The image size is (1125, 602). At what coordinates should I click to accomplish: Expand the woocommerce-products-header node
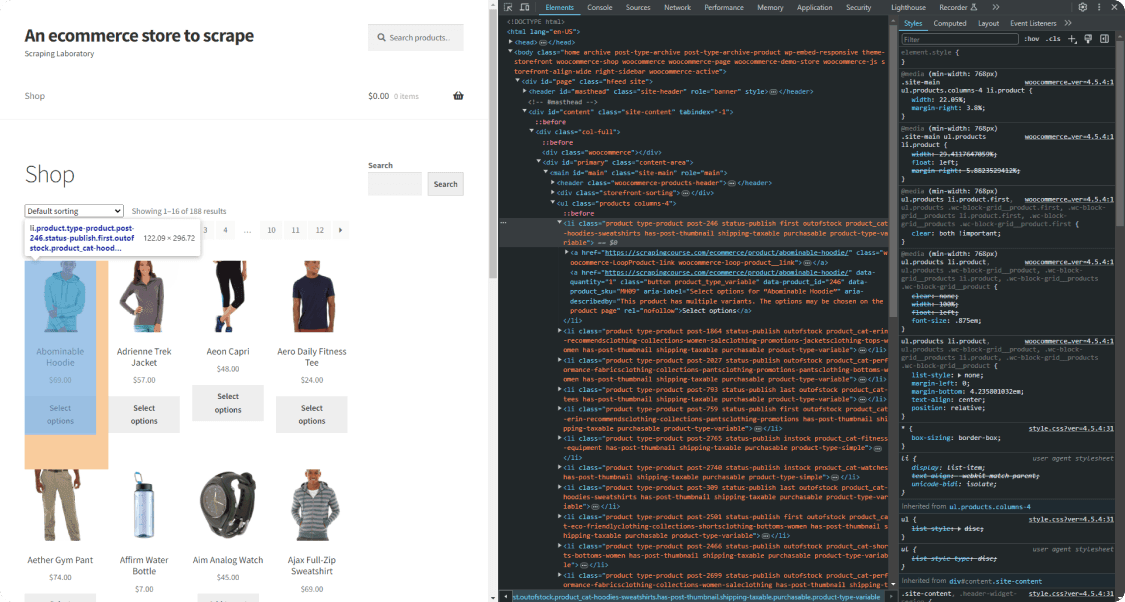click(x=552, y=183)
